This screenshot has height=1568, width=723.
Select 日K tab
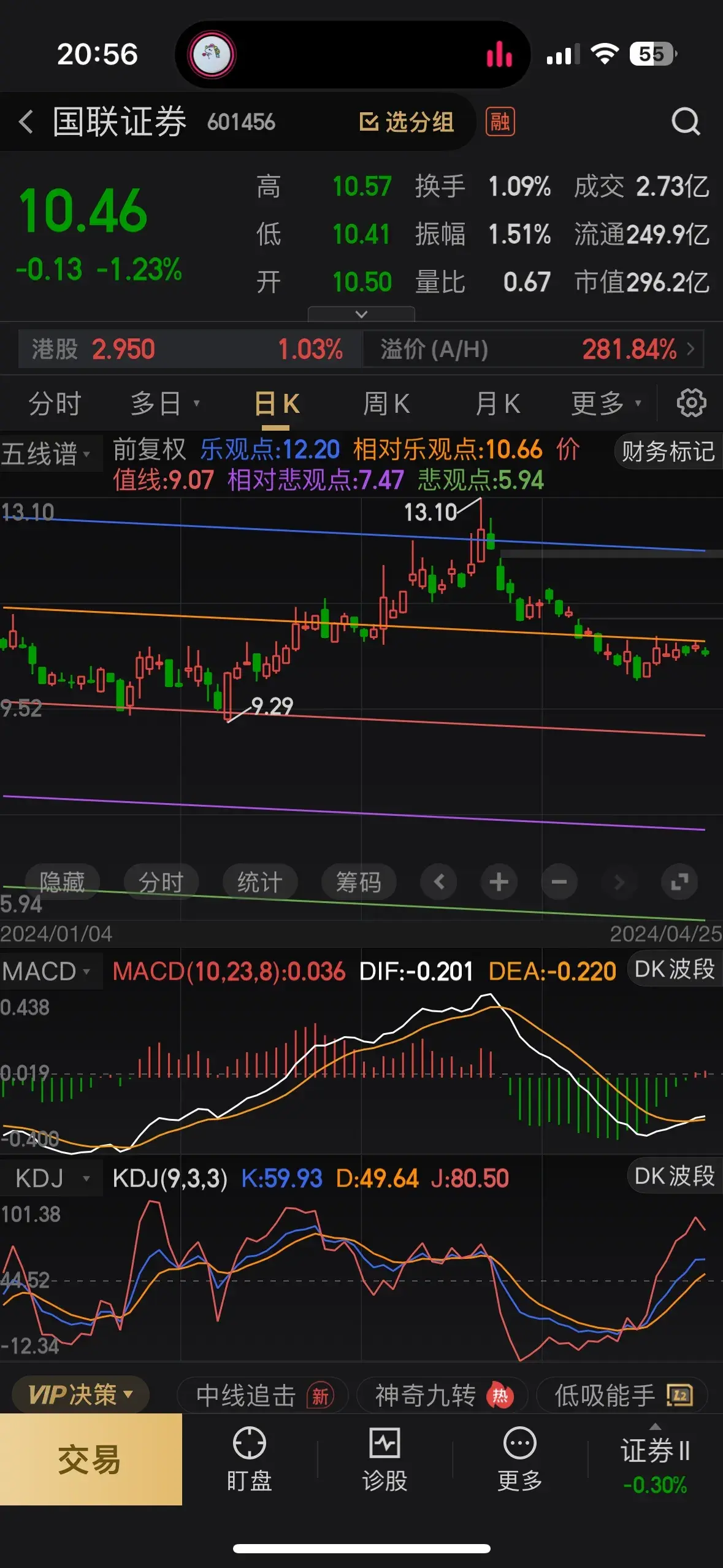tap(277, 404)
